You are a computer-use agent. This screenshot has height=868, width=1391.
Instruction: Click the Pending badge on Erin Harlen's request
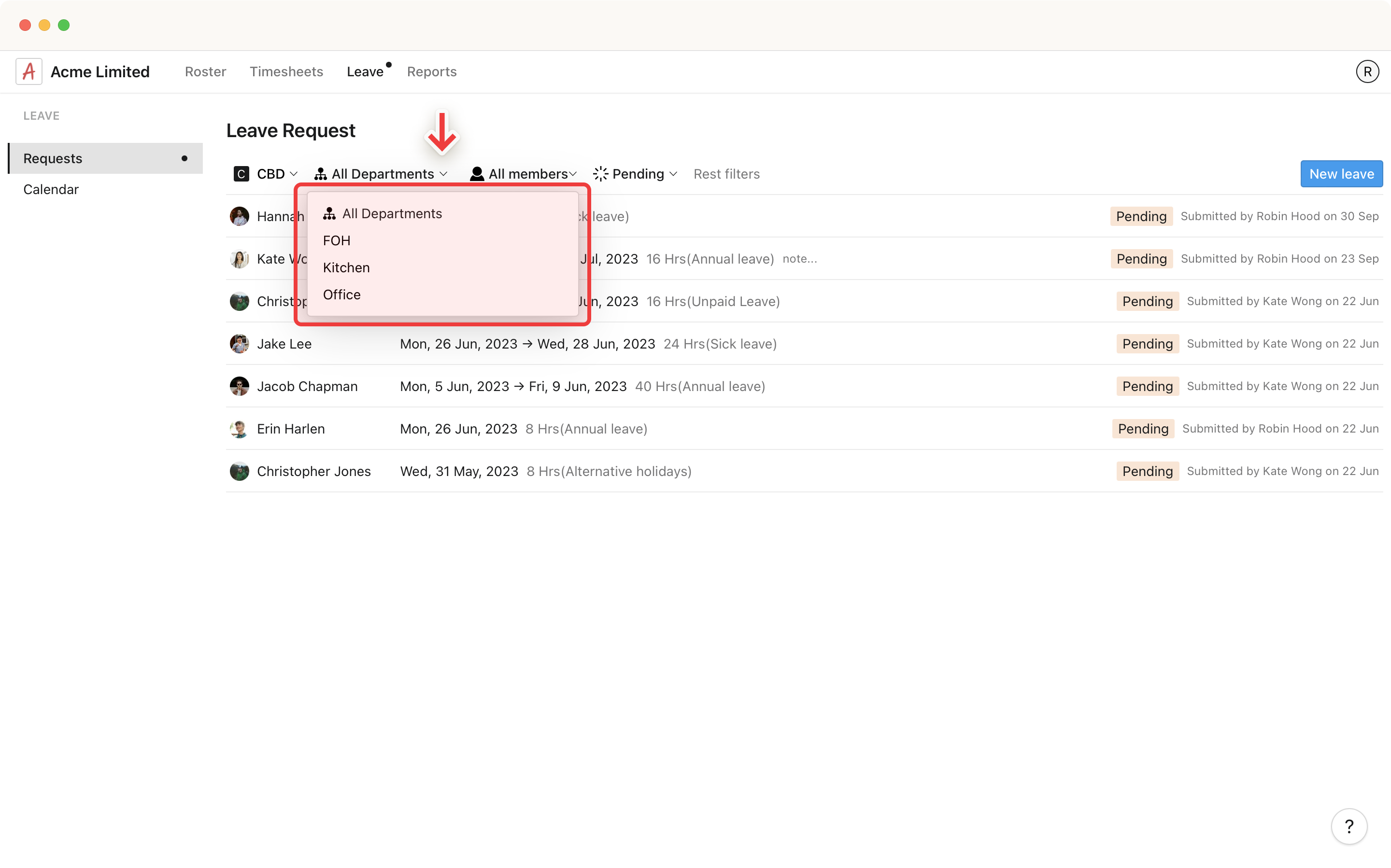click(x=1142, y=428)
